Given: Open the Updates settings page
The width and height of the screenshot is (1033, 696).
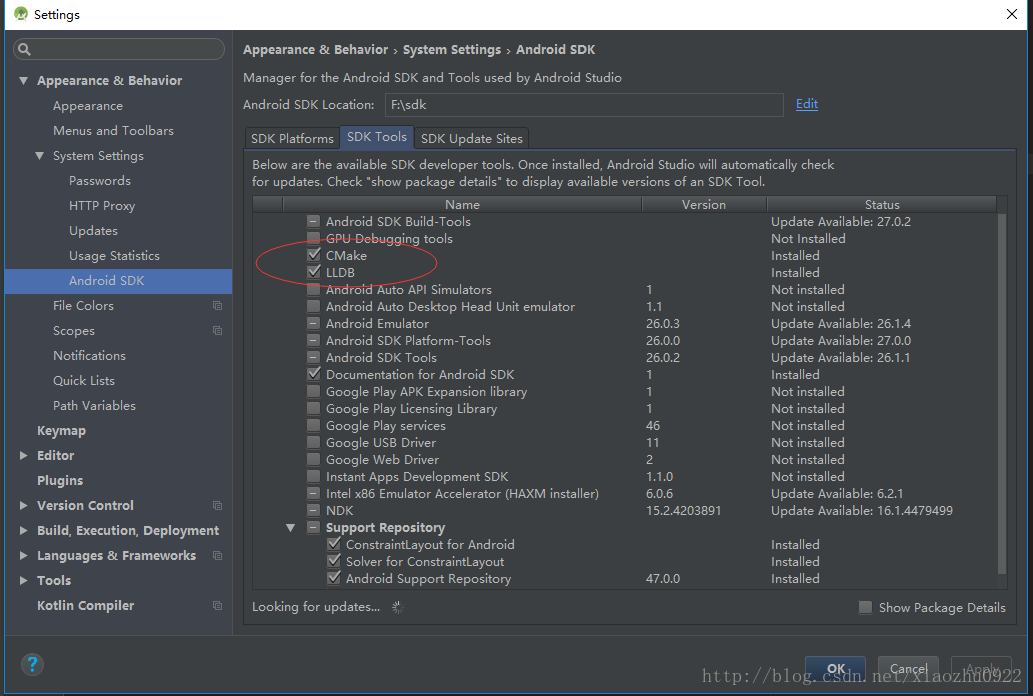Looking at the screenshot, I should coord(94,231).
